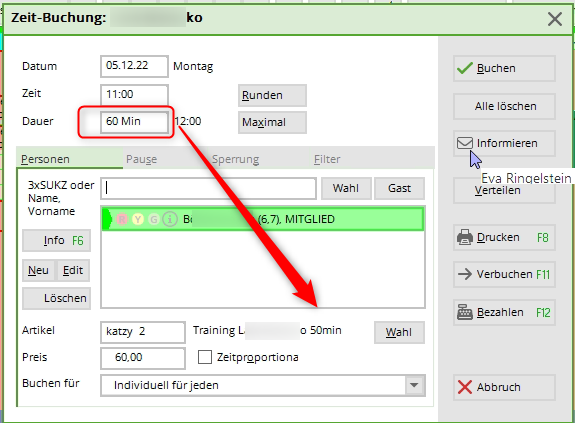Click the red R circle in member row

122,219
